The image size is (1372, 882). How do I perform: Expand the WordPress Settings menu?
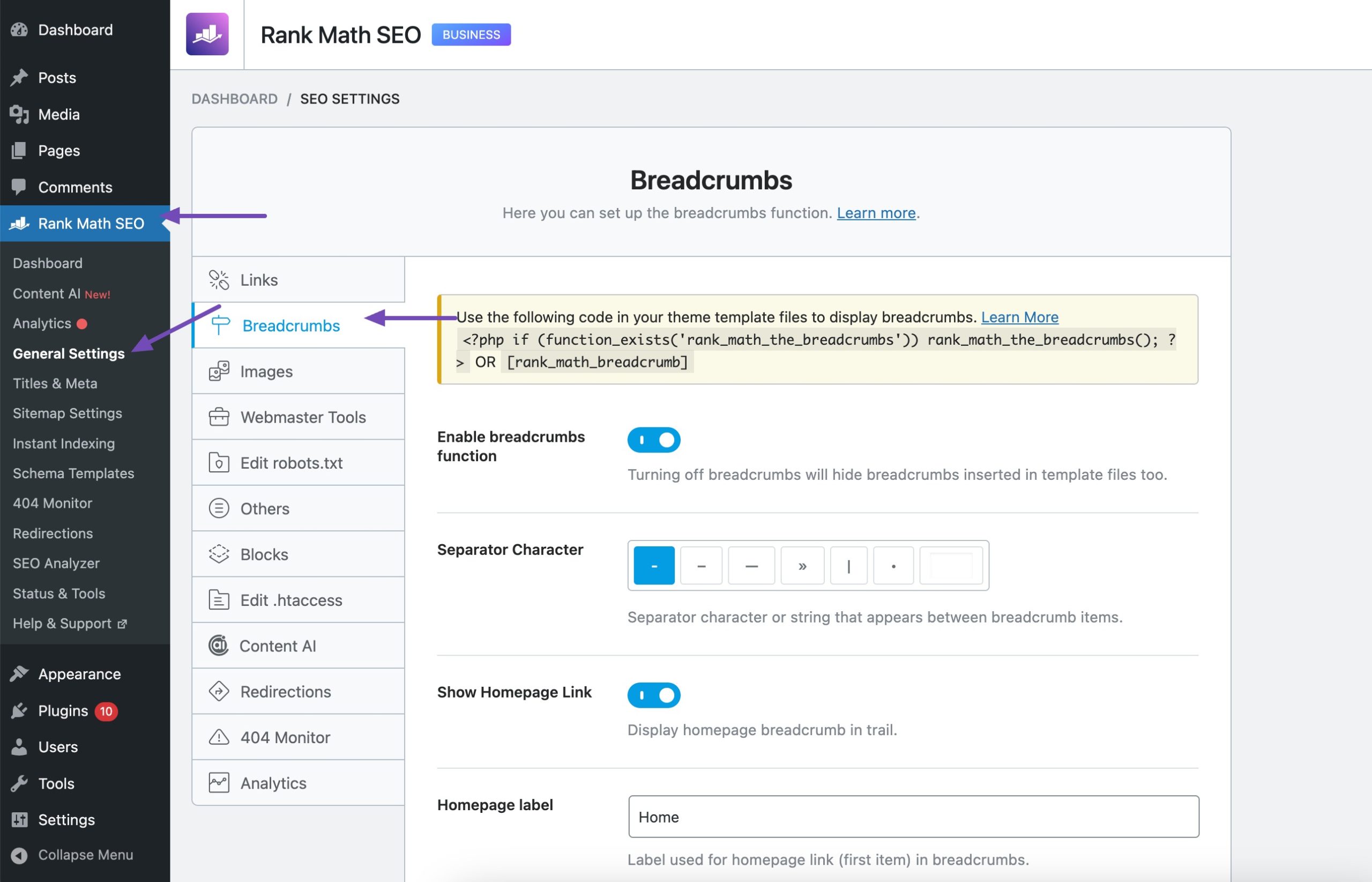point(66,820)
